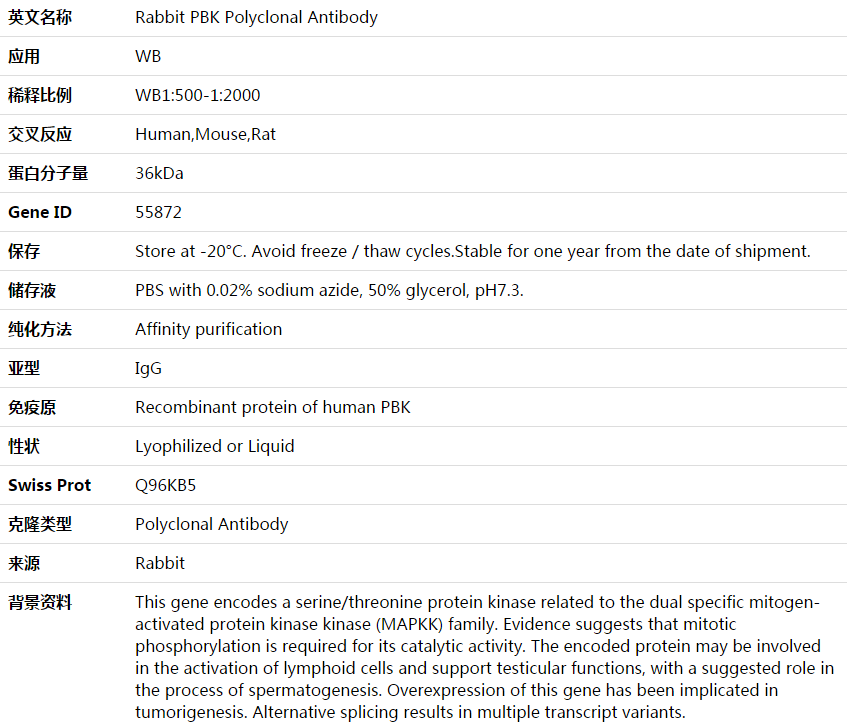Click the 36kDa molecular weight value
This screenshot has height=724, width=848.
[159, 173]
